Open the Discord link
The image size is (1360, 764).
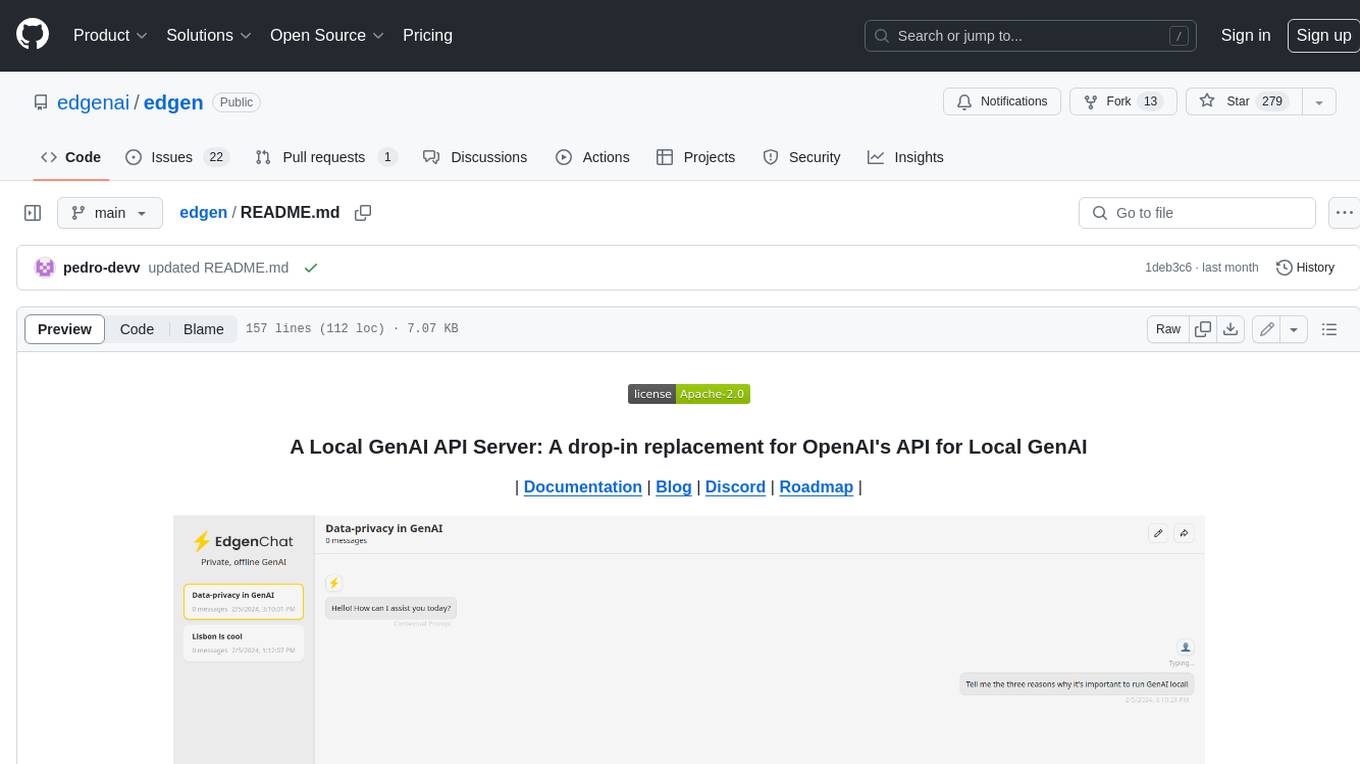[735, 487]
